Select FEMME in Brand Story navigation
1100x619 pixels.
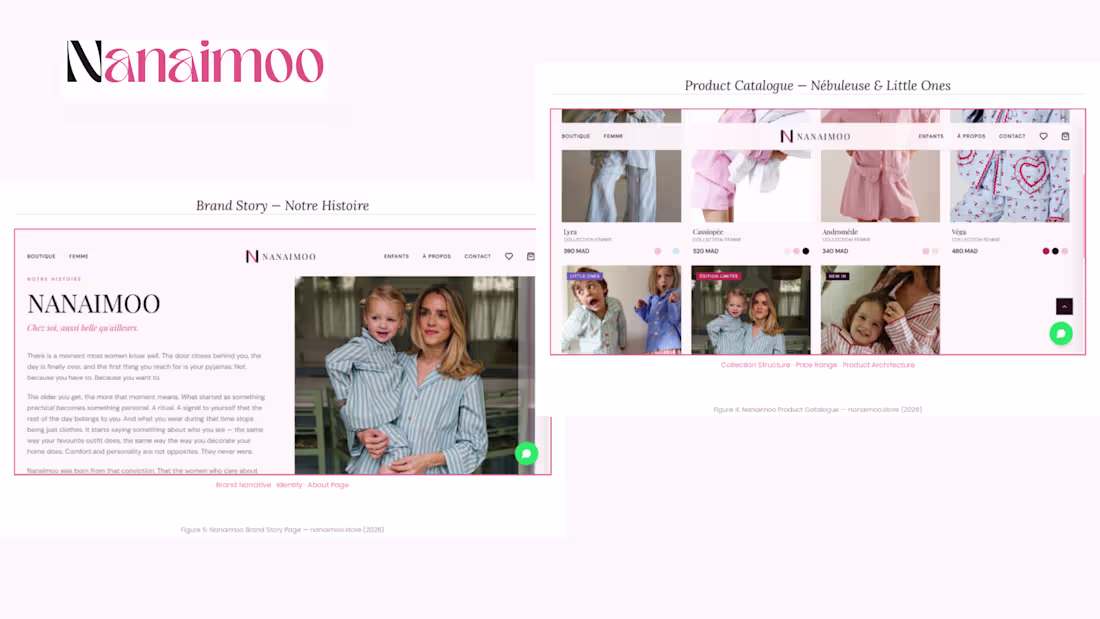pyautogui.click(x=79, y=256)
